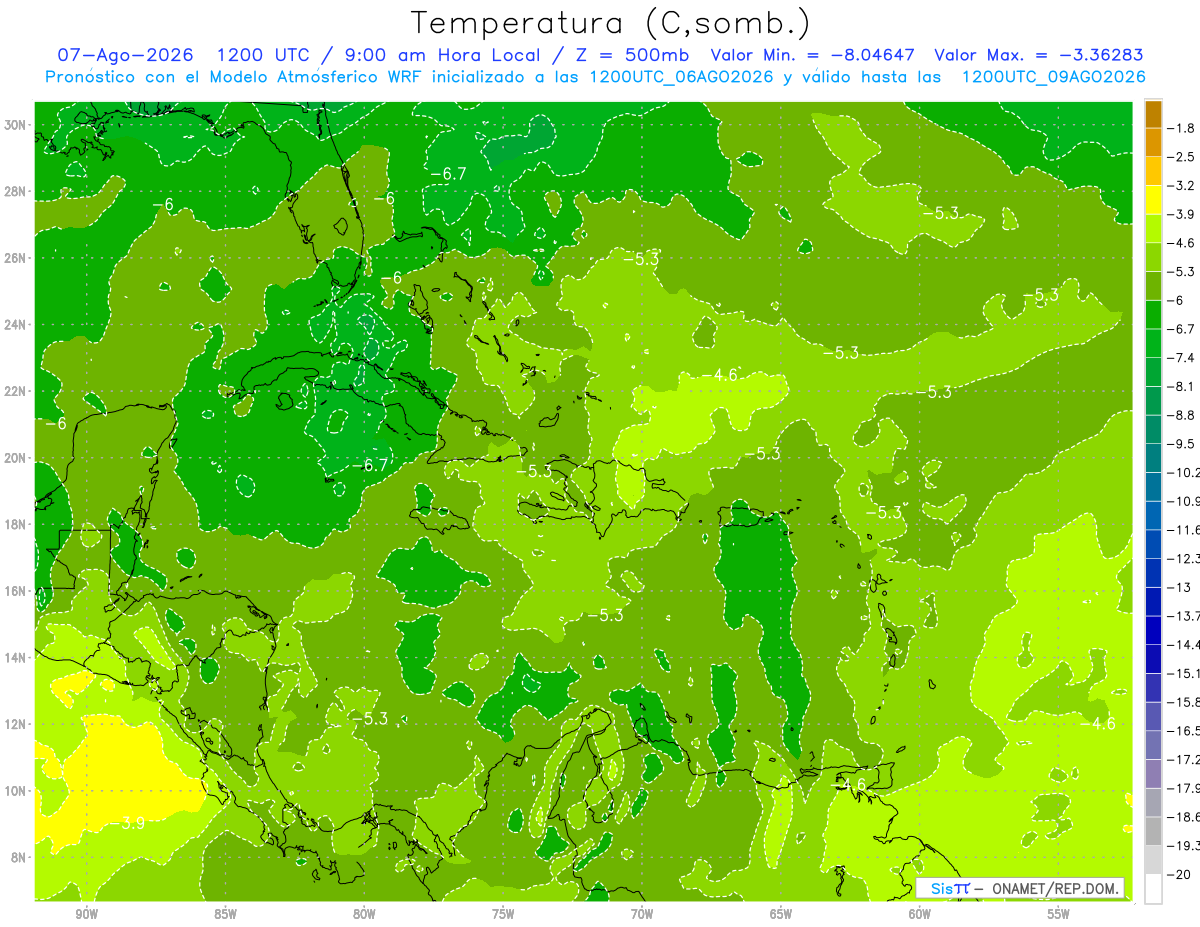Click the -9.5 tick label on the color legend
Image resolution: width=1200 pixels, height=927 pixels.
point(1182,444)
